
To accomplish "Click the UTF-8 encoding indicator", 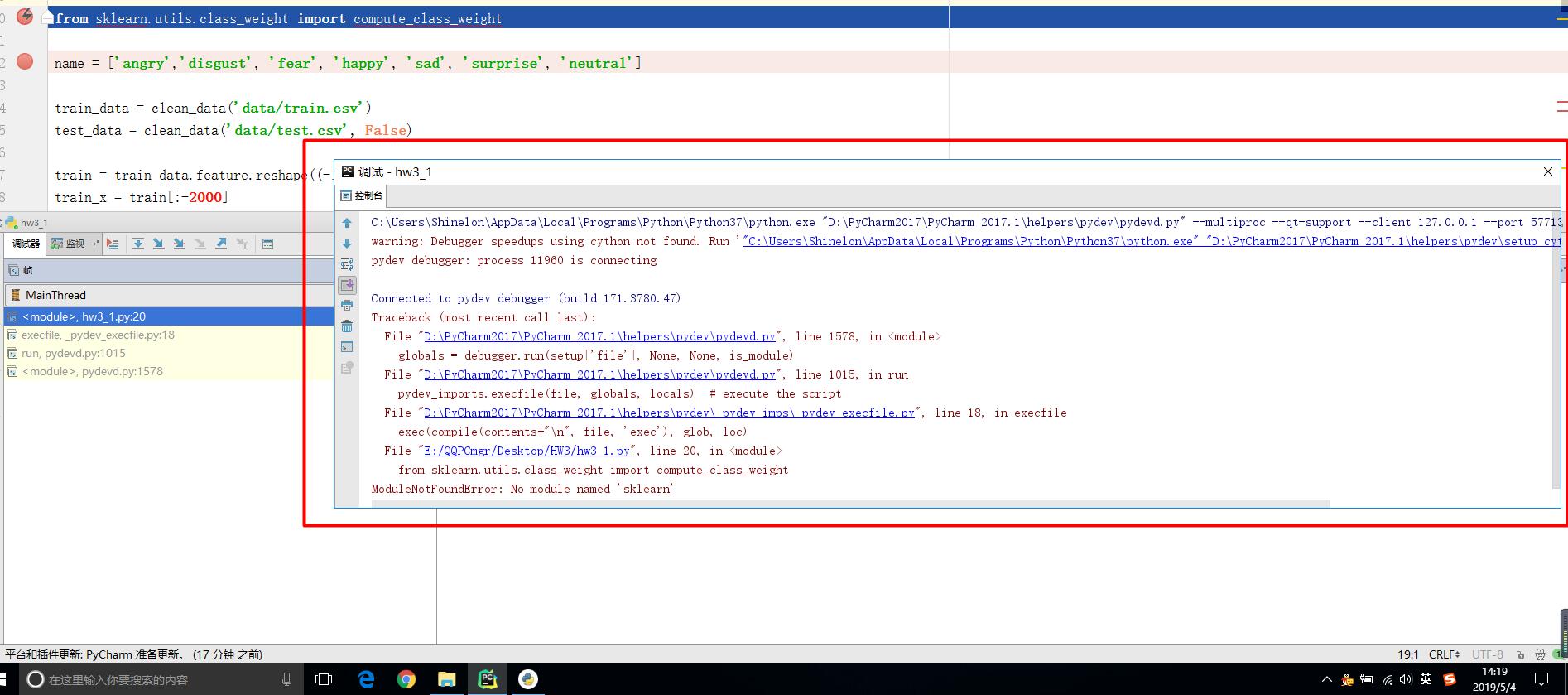I will coord(1487,654).
